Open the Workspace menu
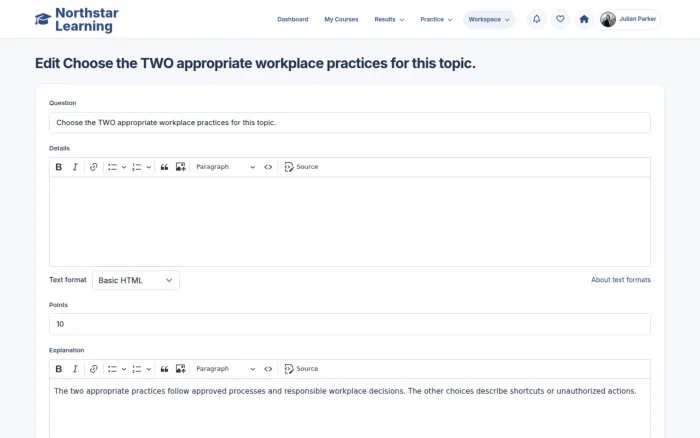The width and height of the screenshot is (700, 438). point(489,20)
